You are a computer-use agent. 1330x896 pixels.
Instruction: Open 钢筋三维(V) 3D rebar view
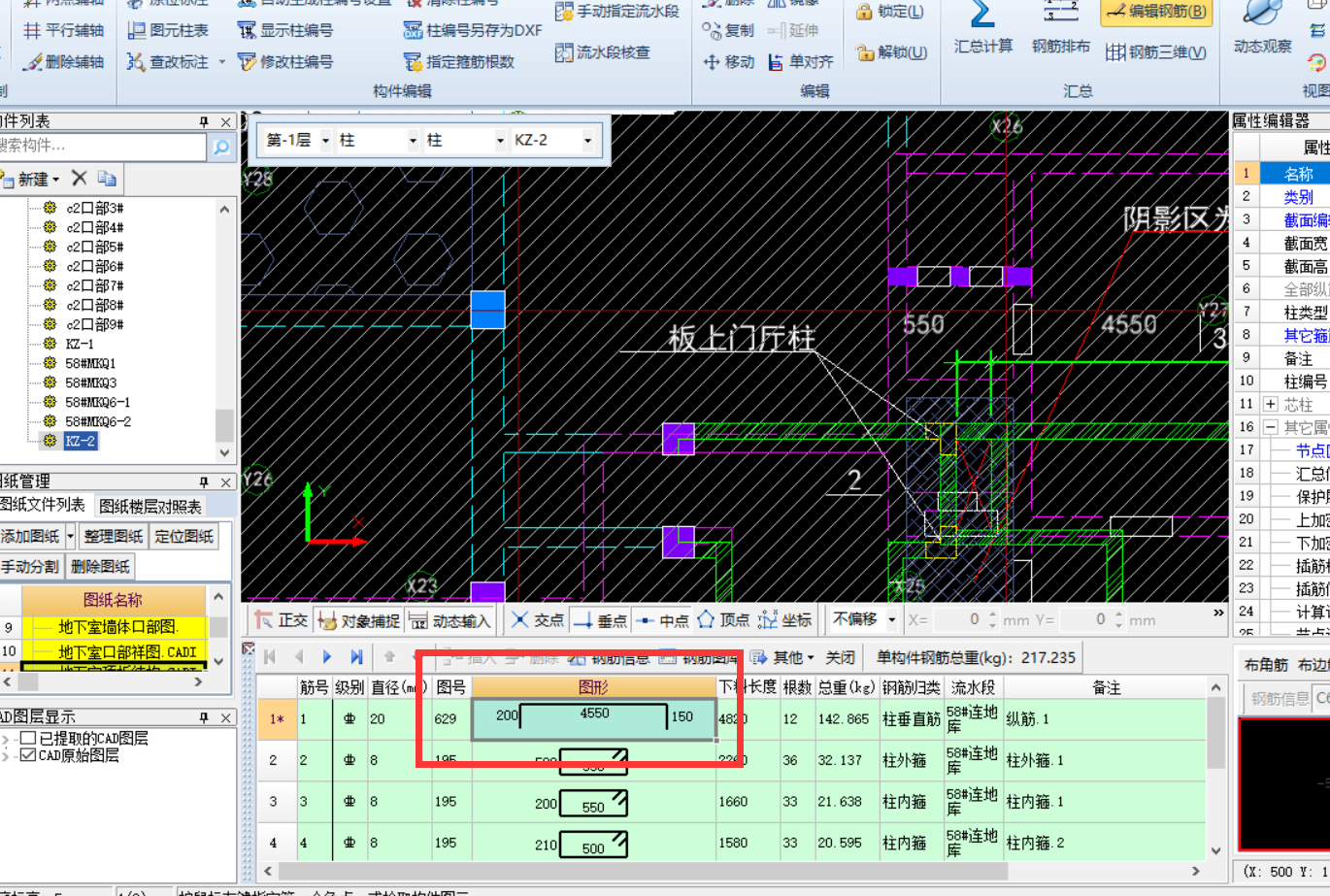[1155, 51]
